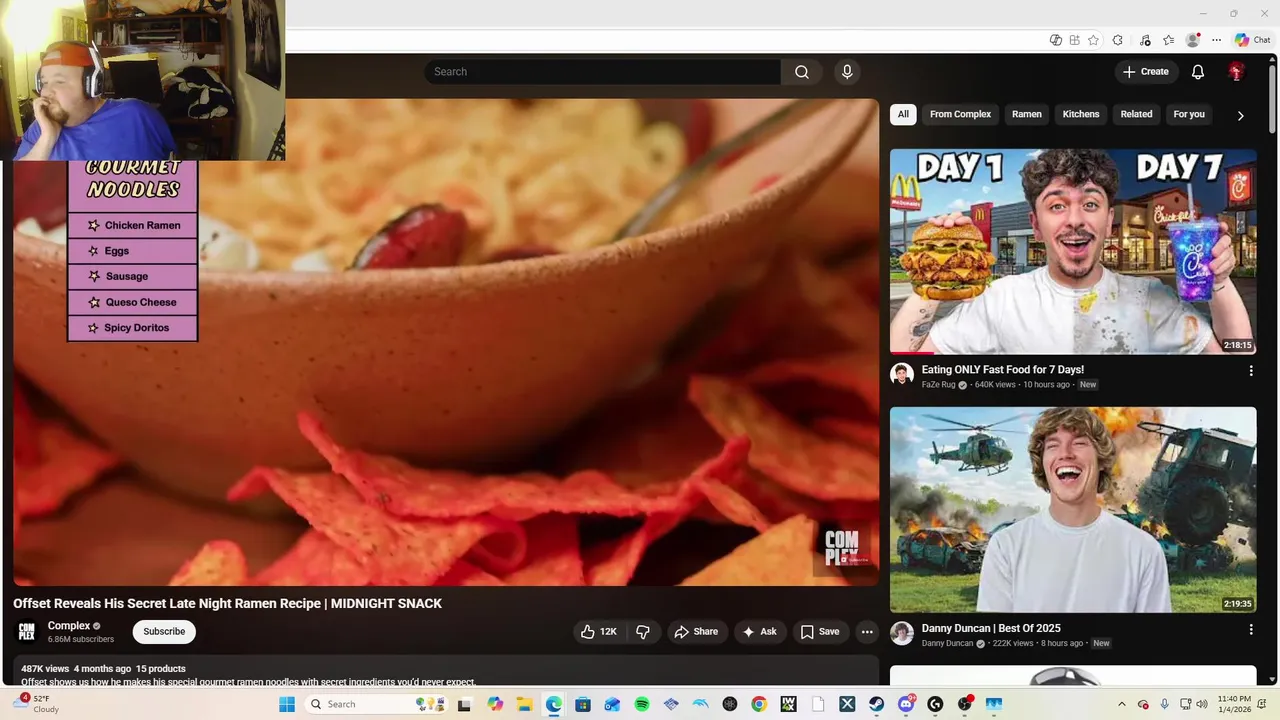This screenshot has height=720, width=1280.
Task: Share the Offset ramen video
Action: 696,632
